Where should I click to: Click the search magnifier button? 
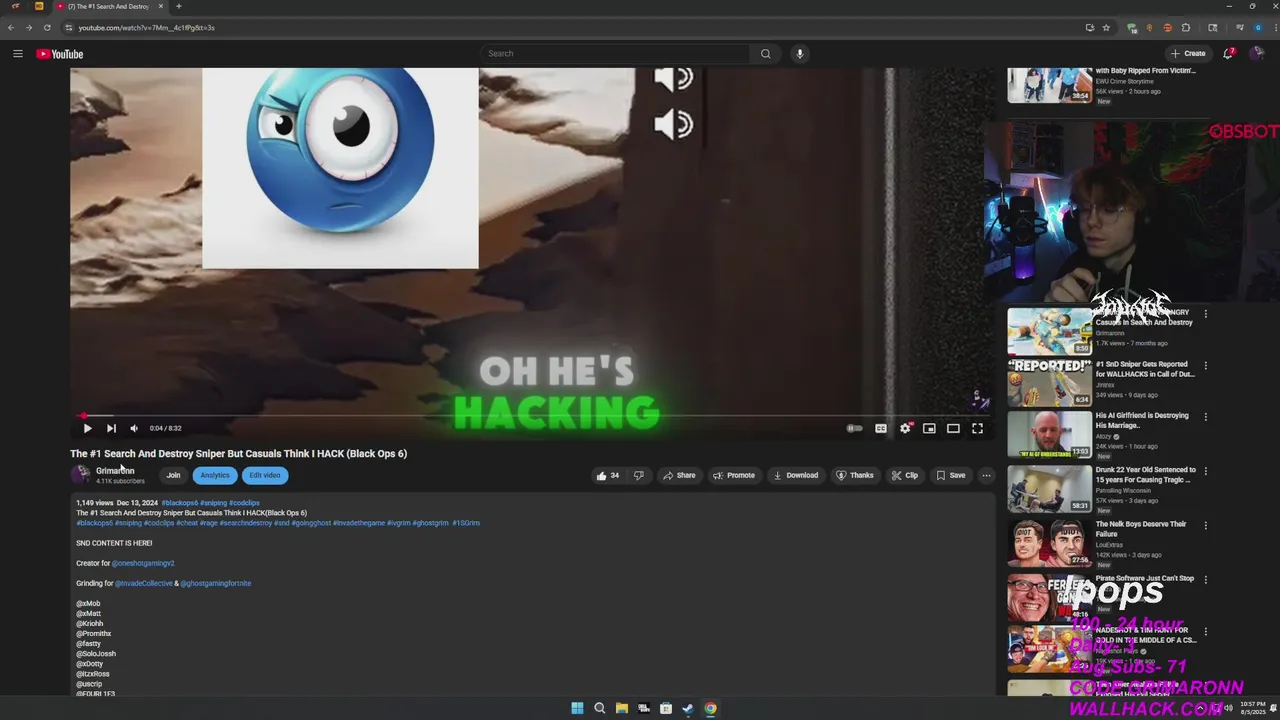765,54
